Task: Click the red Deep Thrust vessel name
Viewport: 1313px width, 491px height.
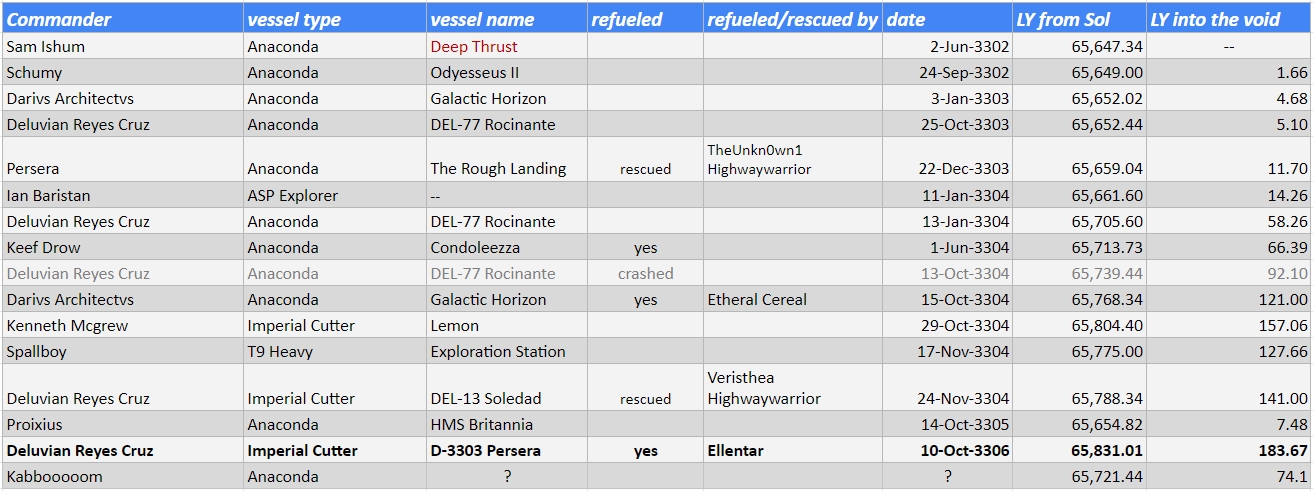Action: (474, 46)
